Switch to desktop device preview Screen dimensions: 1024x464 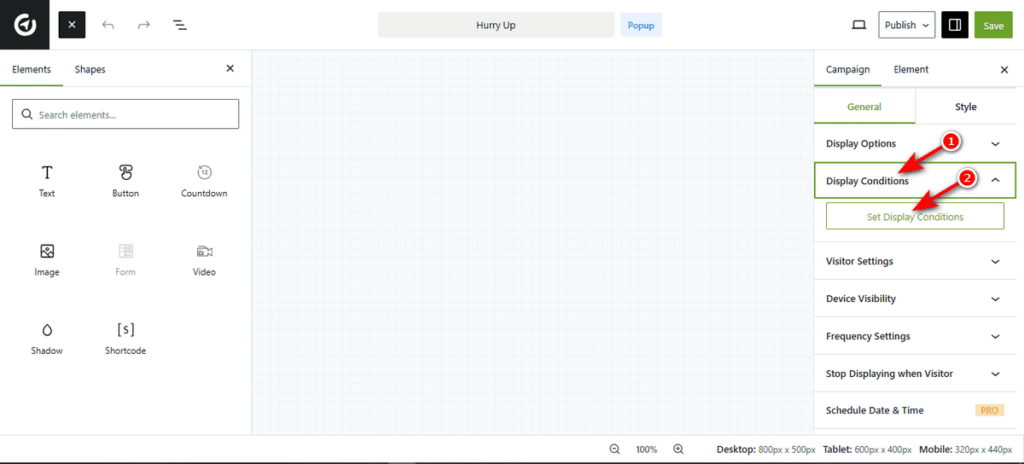point(858,25)
